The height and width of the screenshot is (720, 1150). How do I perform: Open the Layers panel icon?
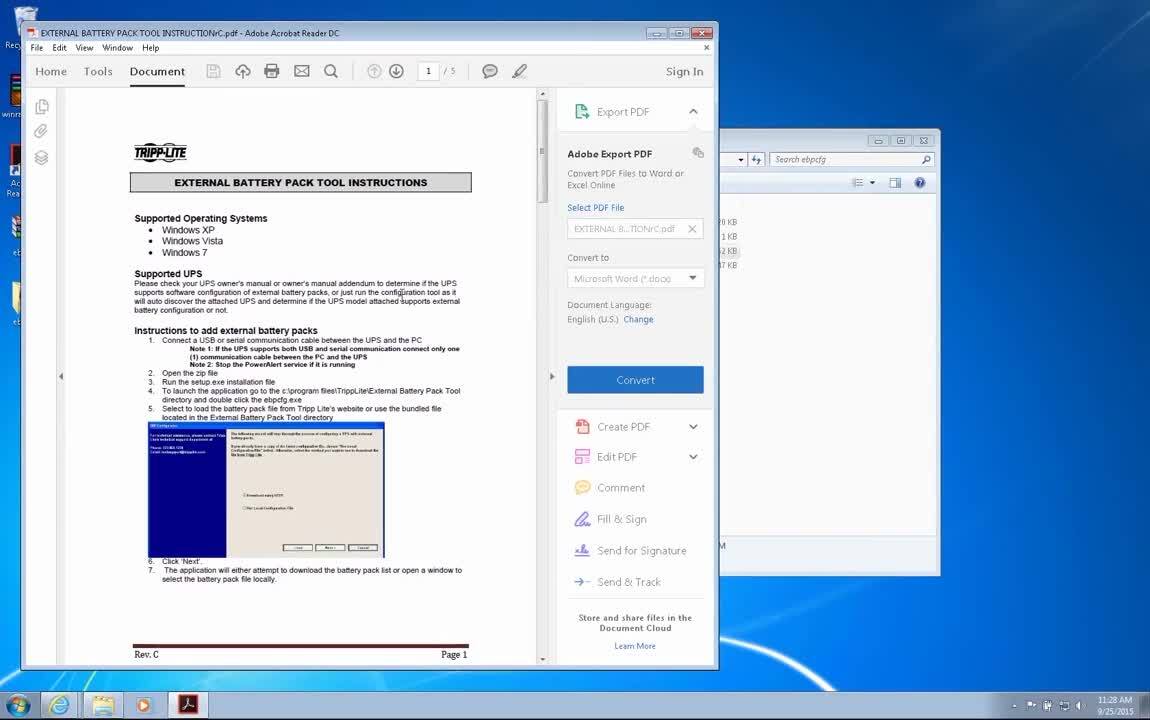coord(41,157)
